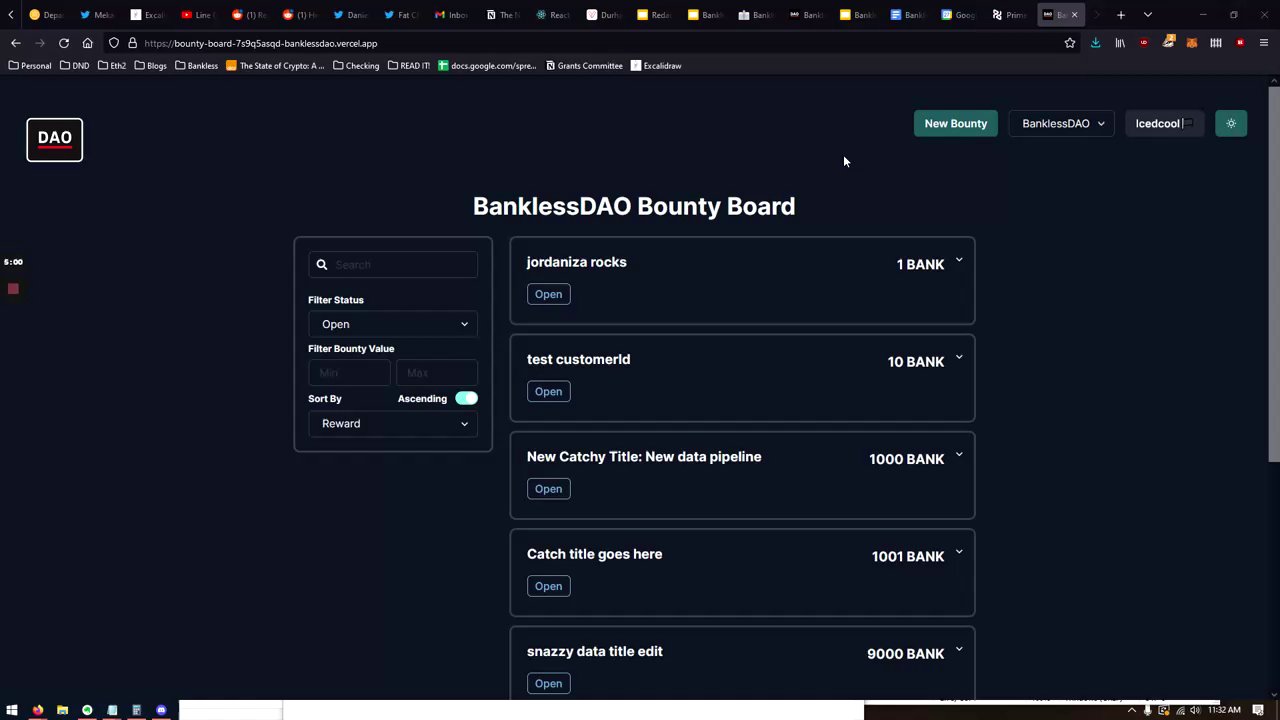
Task: Click the search magnifier icon
Action: (322, 265)
